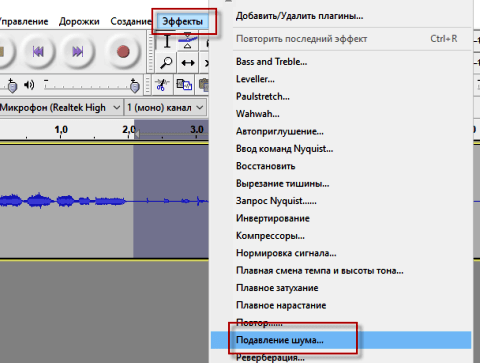Click the Cut scissors icon
480x363 pixels.
pos(162,85)
